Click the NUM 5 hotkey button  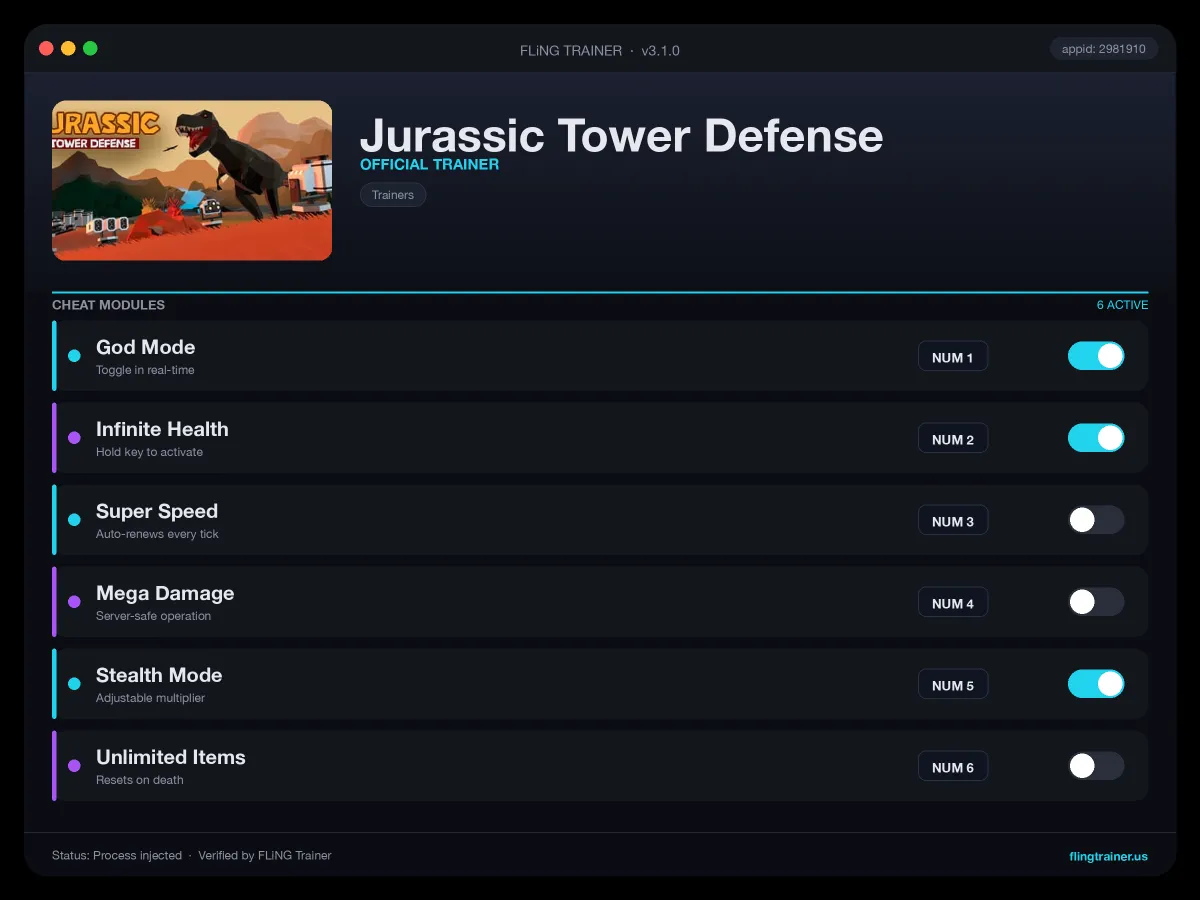pyautogui.click(x=953, y=685)
